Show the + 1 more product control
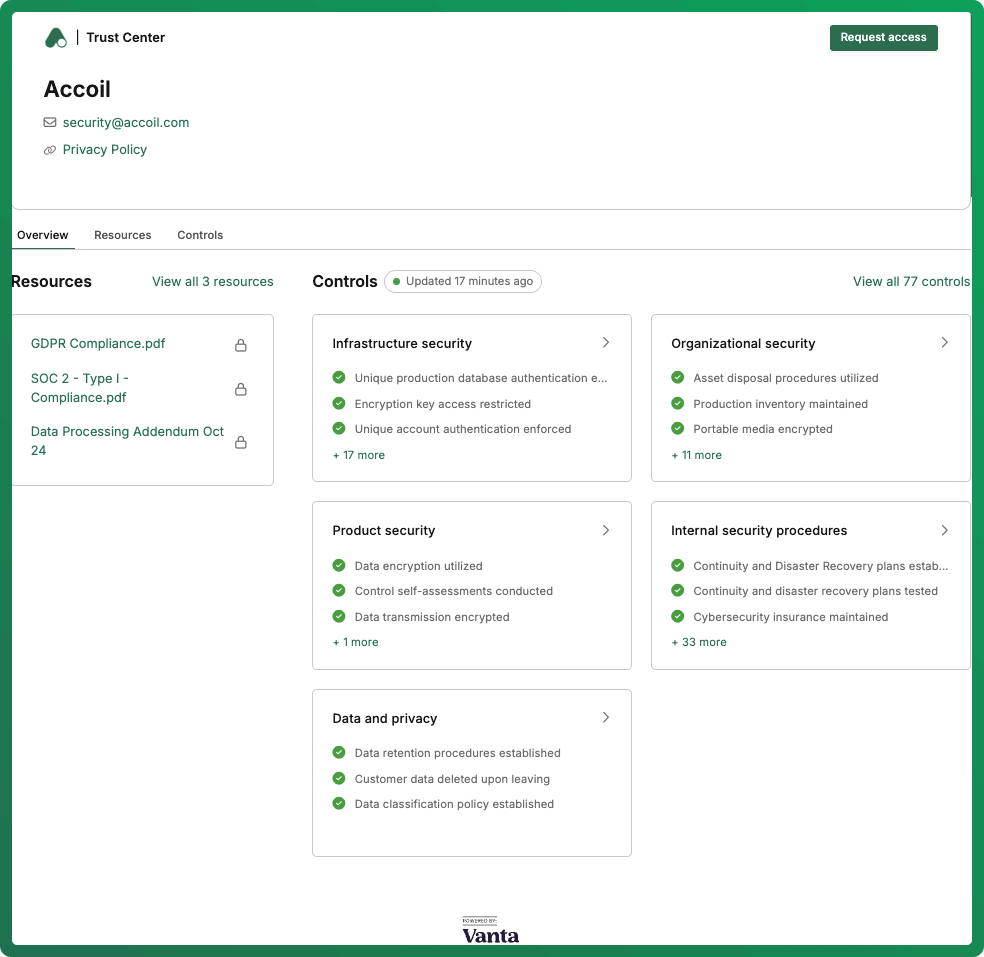The width and height of the screenshot is (984, 957). (356, 642)
